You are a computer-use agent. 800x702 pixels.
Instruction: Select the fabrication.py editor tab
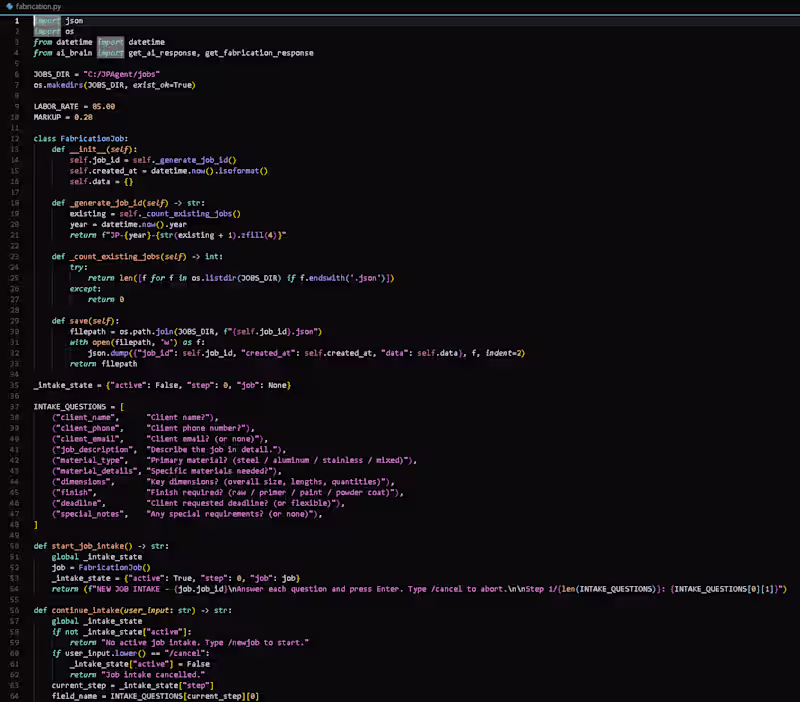click(x=34, y=7)
